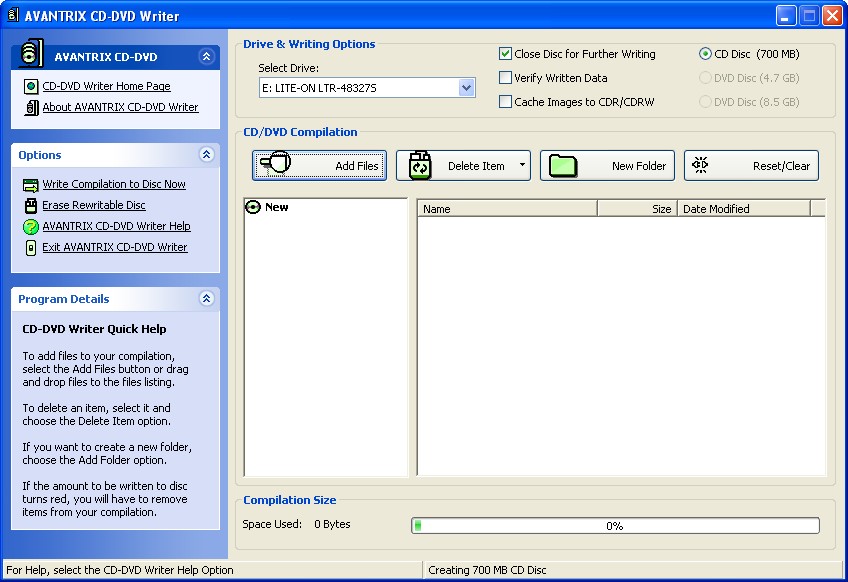Enable Cache Images to CDR/CDRW checkbox
Viewport: 848px width, 582px height.
tap(505, 102)
